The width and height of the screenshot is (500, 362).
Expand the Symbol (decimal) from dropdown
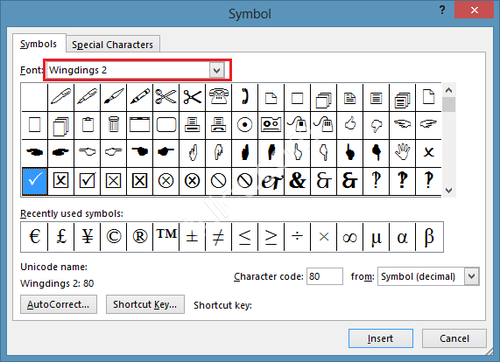click(x=472, y=276)
